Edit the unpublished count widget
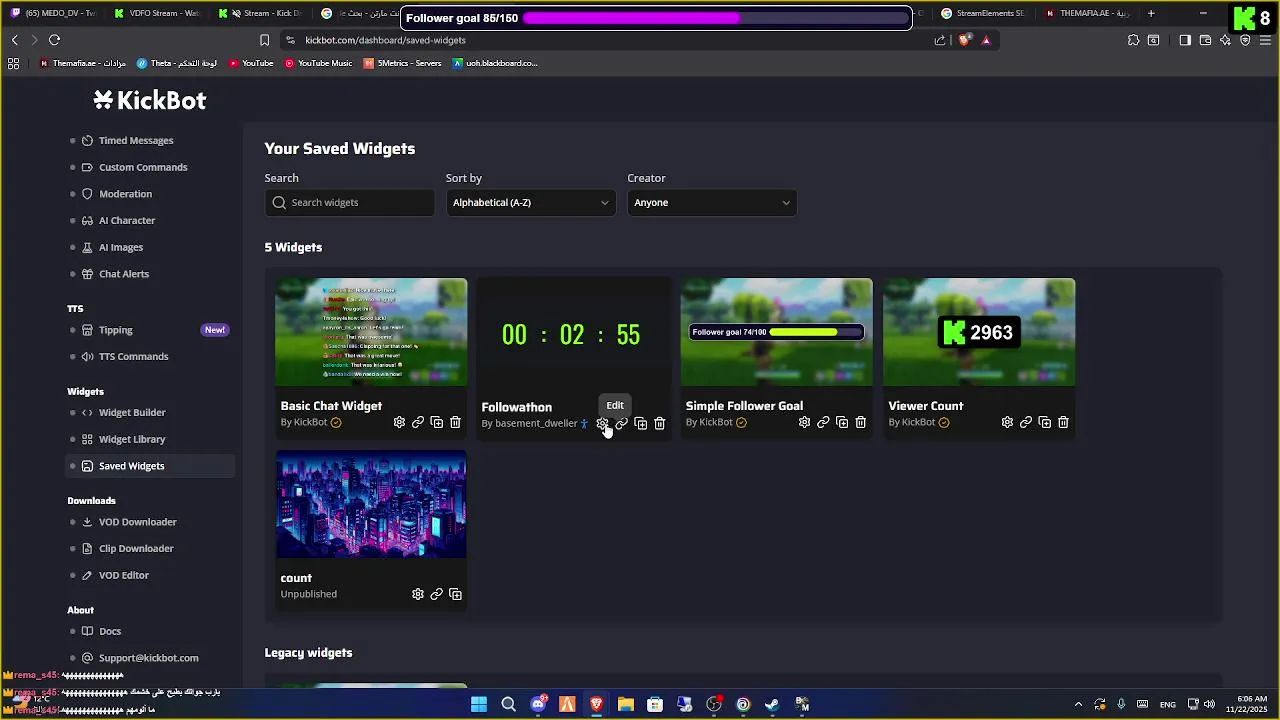This screenshot has height=720, width=1280. tap(418, 594)
